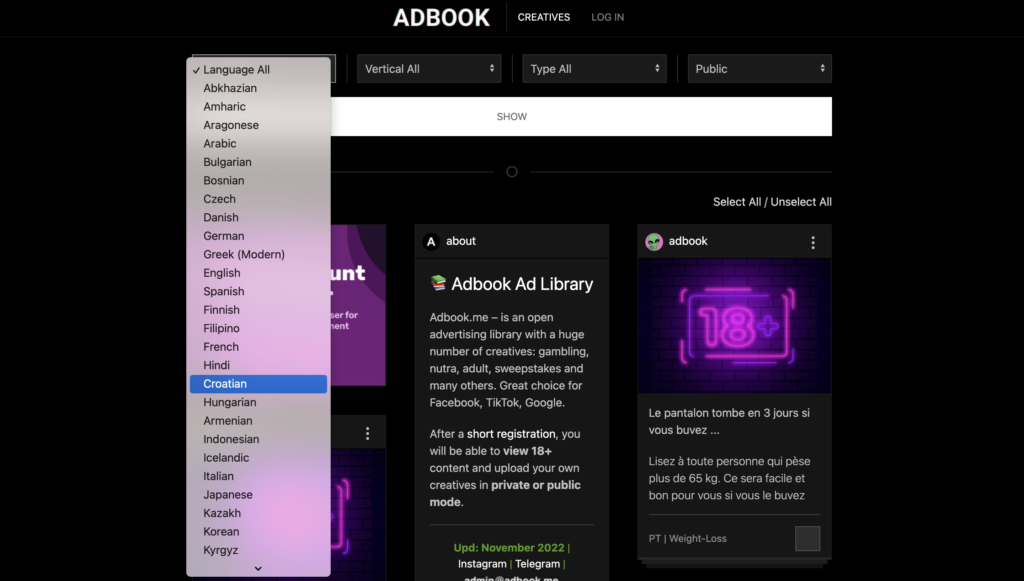This screenshot has width=1024, height=581.
Task: Click Select All link
Action: (737, 202)
